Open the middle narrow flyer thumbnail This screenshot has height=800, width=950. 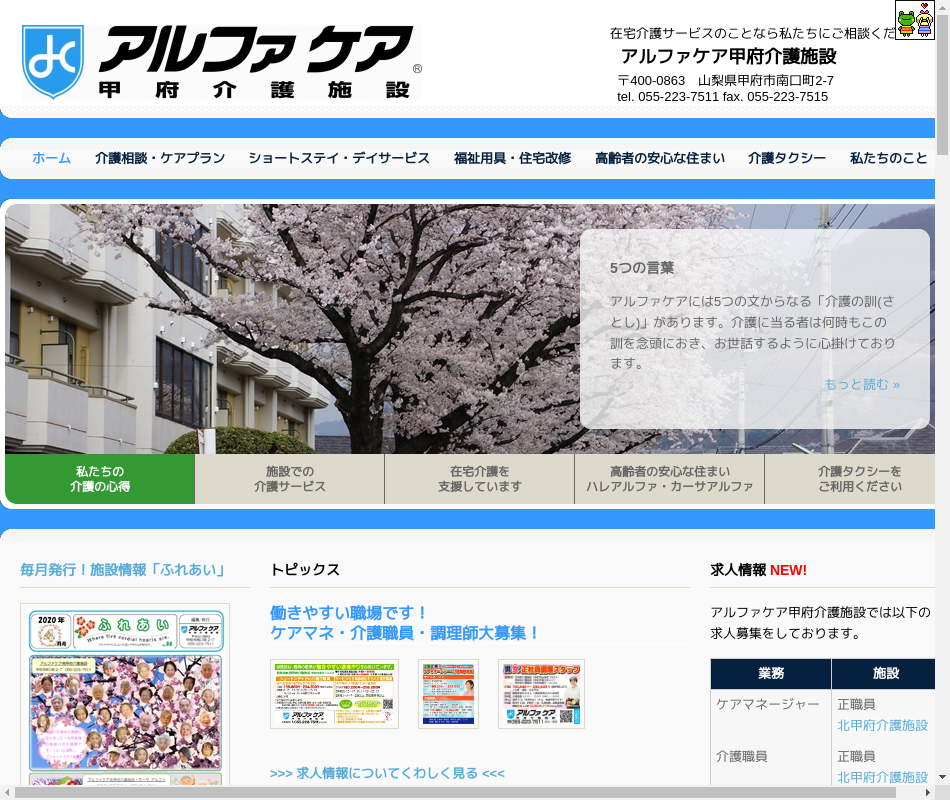click(448, 694)
